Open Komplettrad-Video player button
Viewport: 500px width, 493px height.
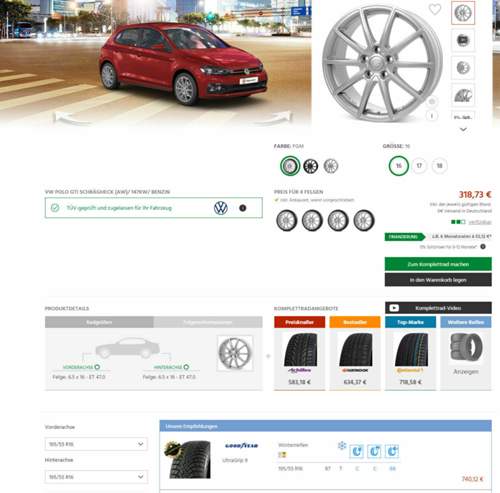(438, 308)
